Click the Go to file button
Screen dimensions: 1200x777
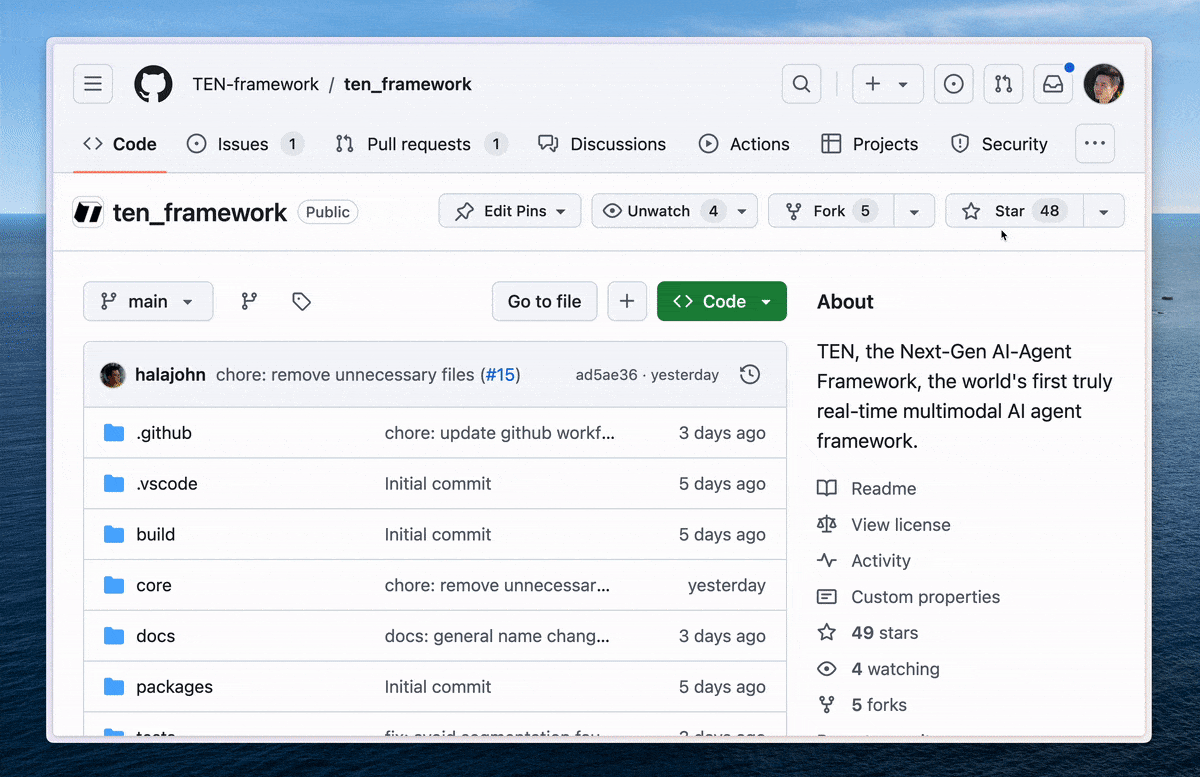click(544, 301)
